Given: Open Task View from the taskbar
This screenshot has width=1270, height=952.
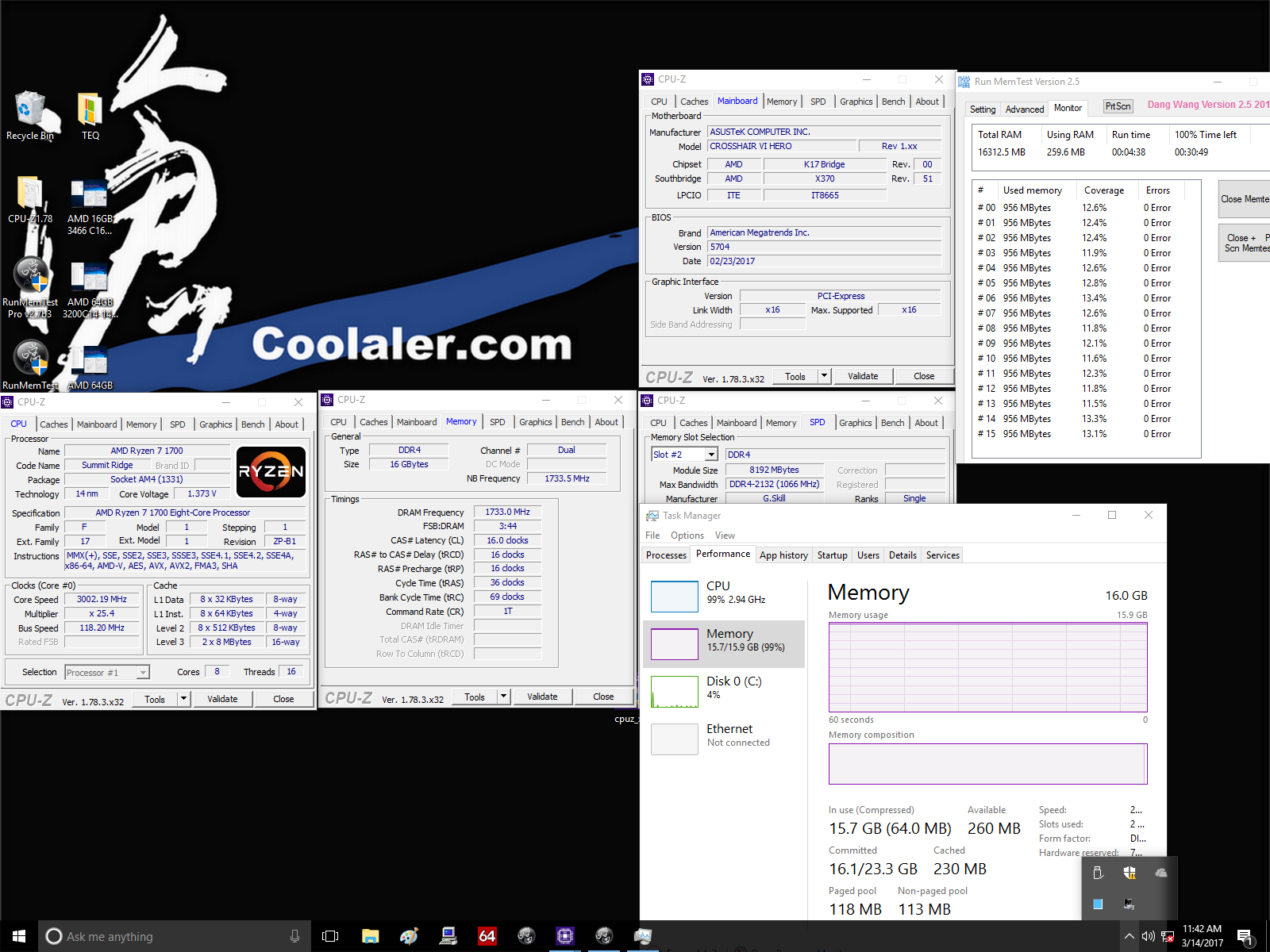Looking at the screenshot, I should 330,936.
